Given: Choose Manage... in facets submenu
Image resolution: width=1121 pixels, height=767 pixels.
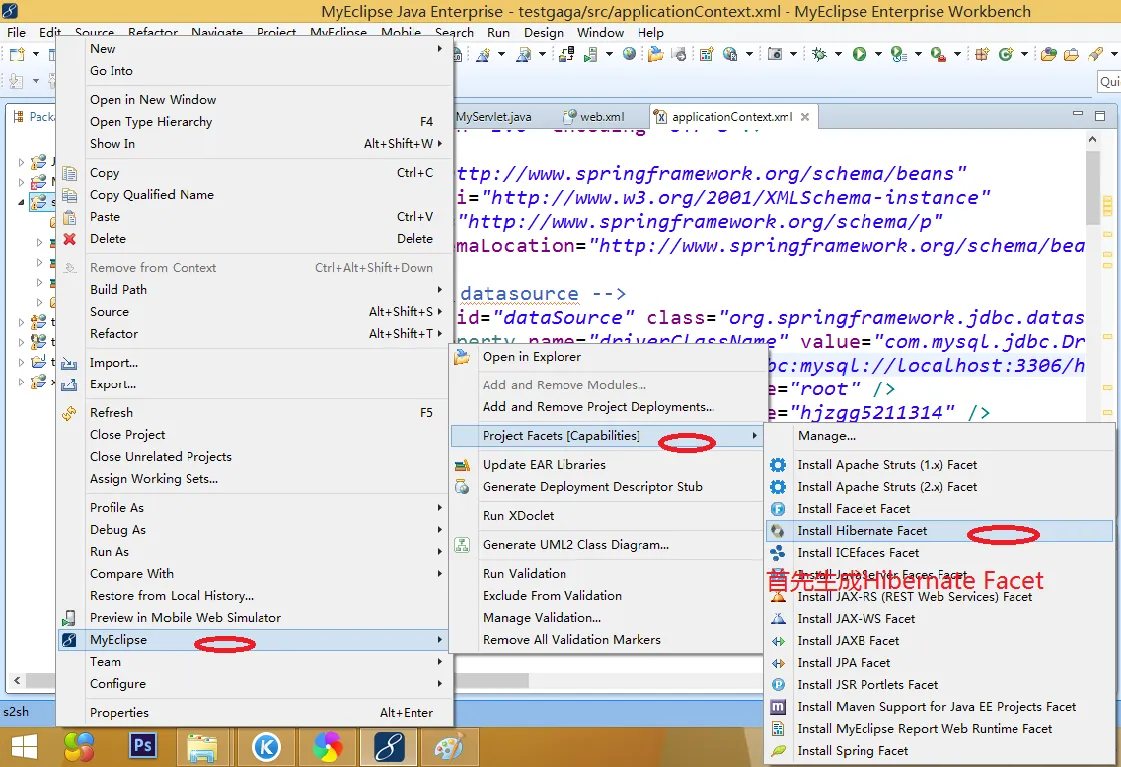Looking at the screenshot, I should pyautogui.click(x=826, y=436).
